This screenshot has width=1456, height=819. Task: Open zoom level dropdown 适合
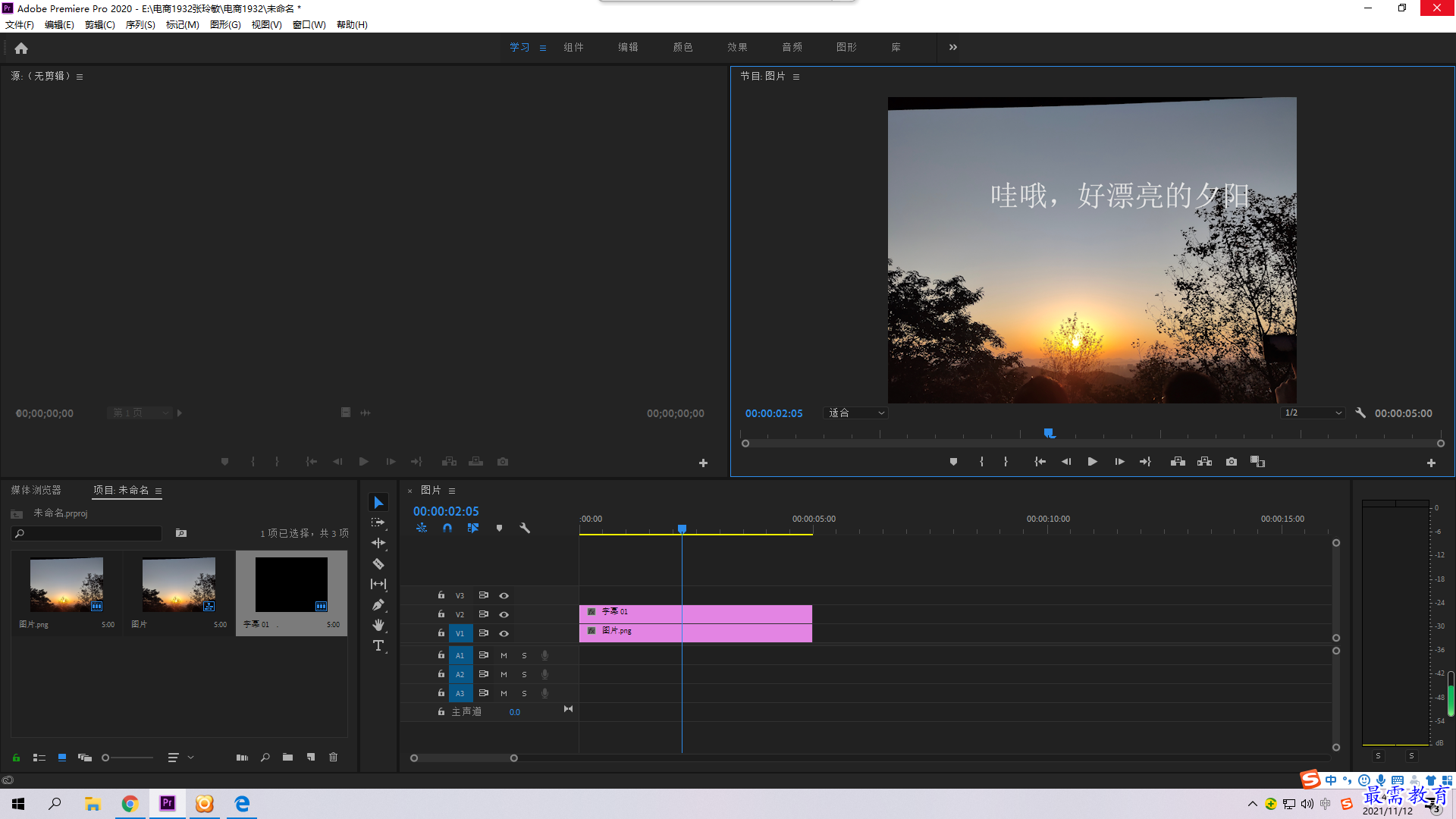click(x=856, y=413)
